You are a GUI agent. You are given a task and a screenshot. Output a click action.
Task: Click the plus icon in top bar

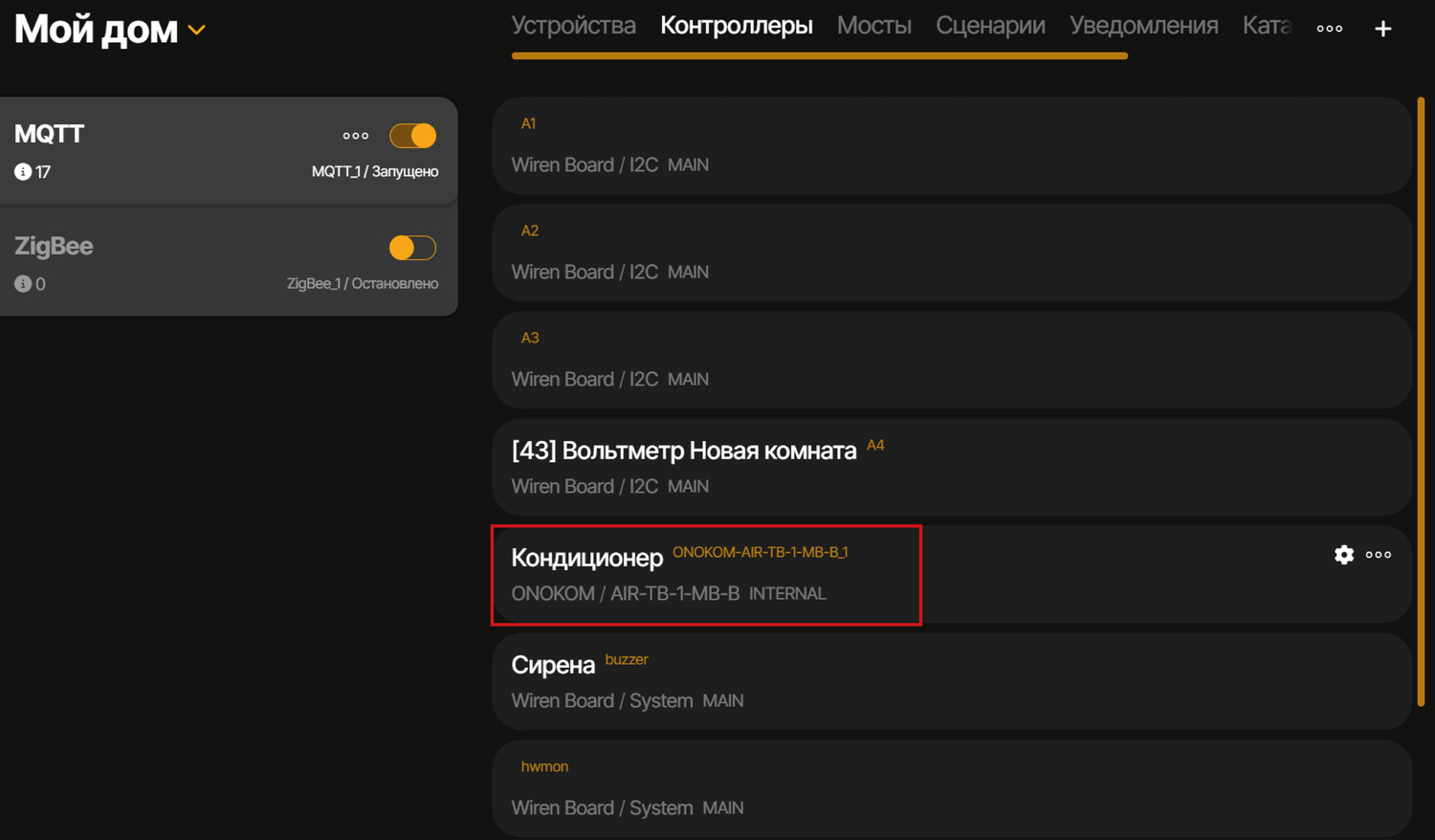[x=1382, y=29]
